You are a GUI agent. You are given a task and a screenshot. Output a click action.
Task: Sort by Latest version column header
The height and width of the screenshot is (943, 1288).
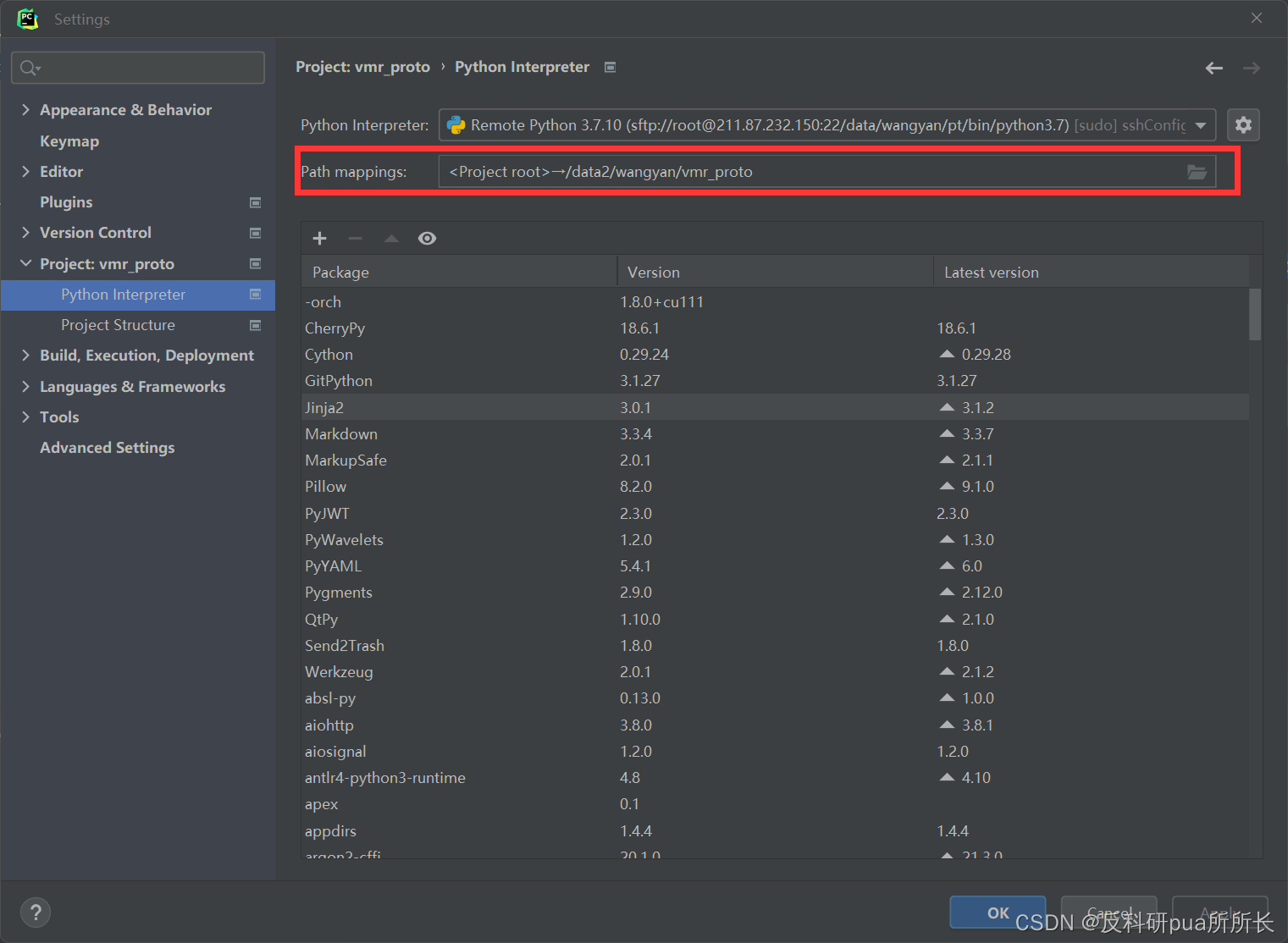point(1091,273)
